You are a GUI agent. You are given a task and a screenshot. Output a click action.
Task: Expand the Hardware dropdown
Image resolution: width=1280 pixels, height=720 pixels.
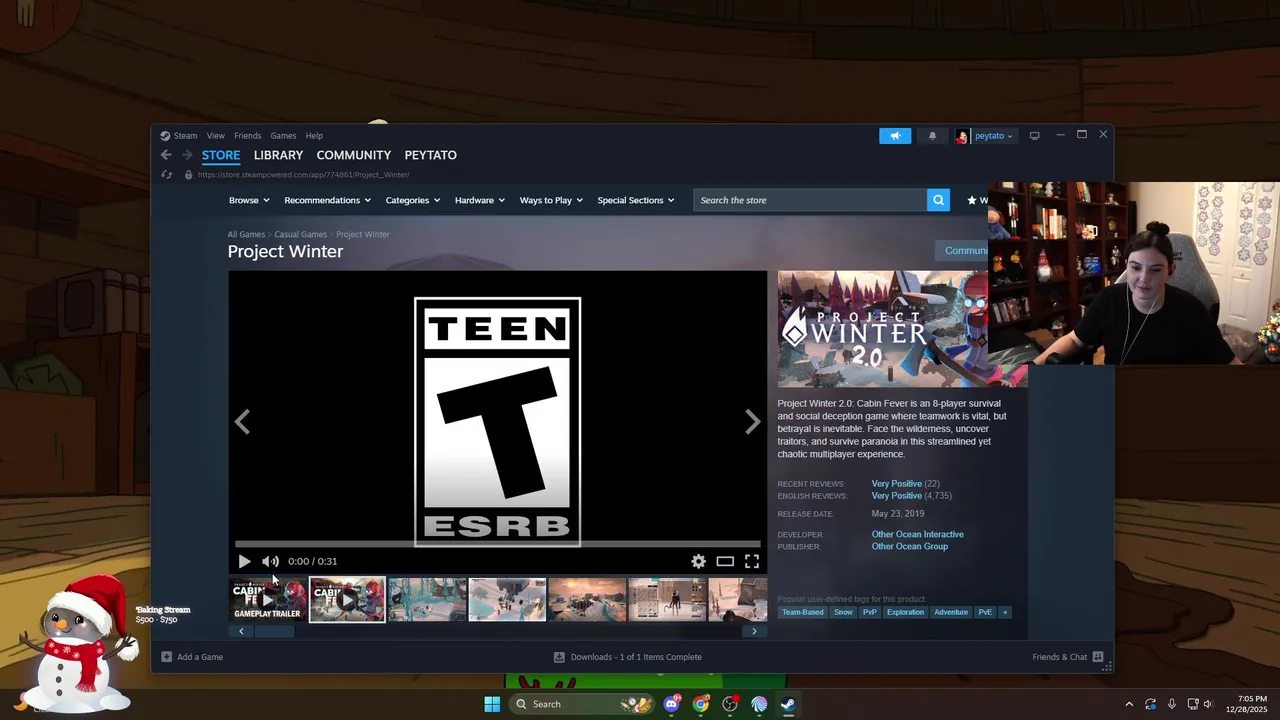(x=480, y=200)
